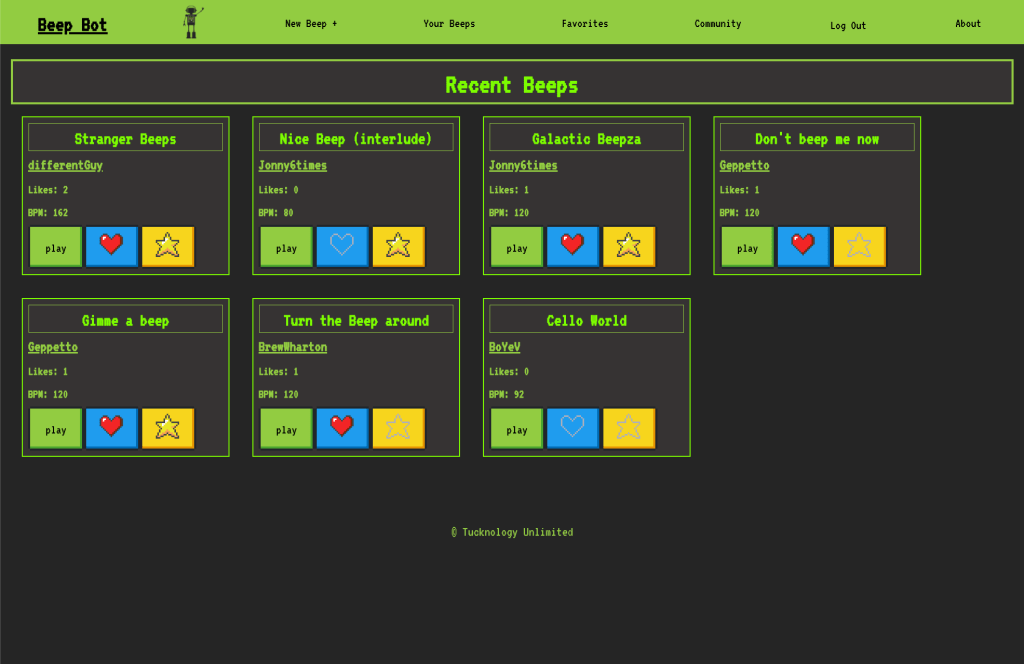This screenshot has width=1024, height=664.
Task: Click the star on Stranger Beeps
Action: click(167, 246)
